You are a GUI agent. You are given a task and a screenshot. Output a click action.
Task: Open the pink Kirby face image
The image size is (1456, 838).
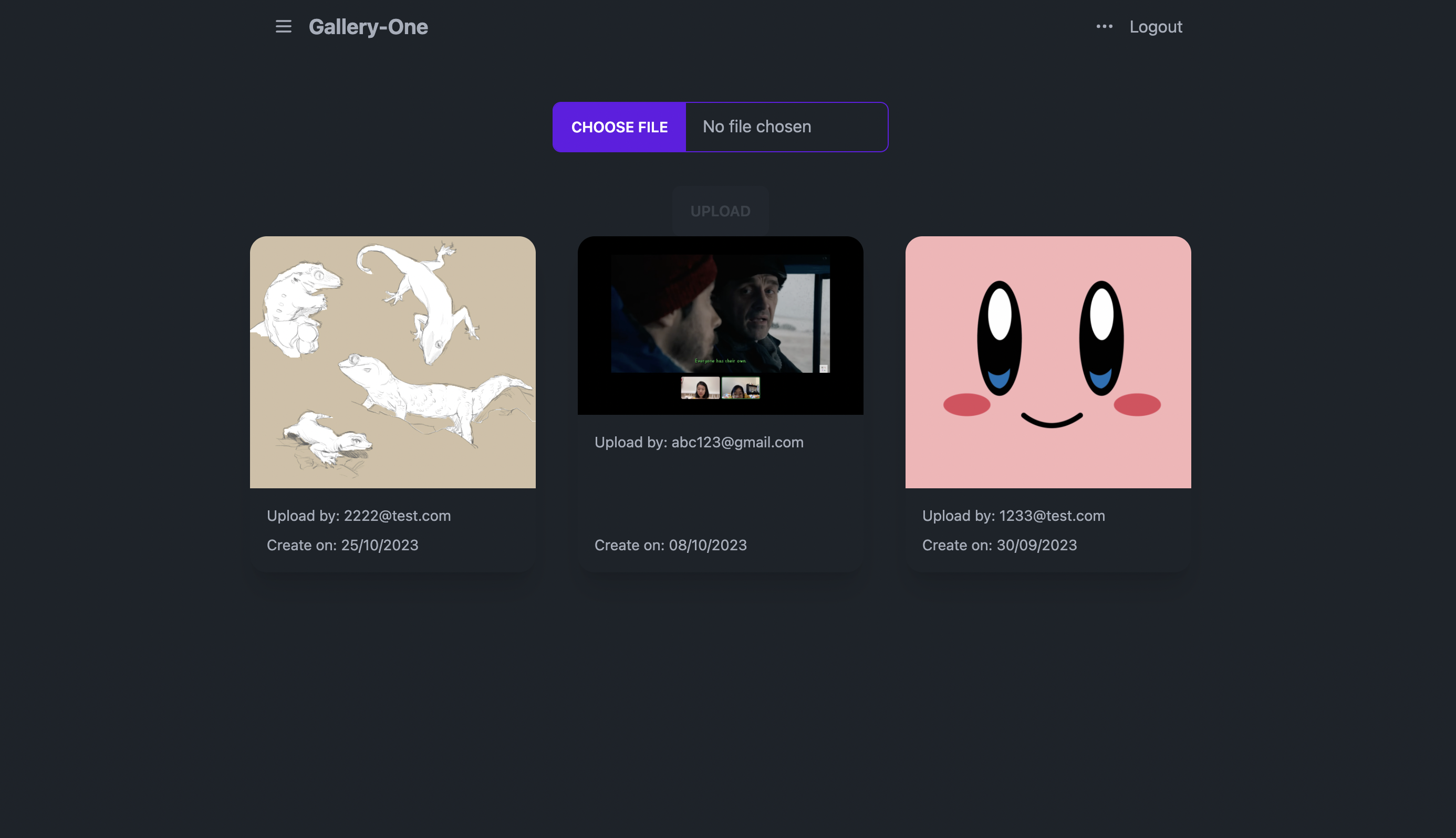coord(1048,362)
